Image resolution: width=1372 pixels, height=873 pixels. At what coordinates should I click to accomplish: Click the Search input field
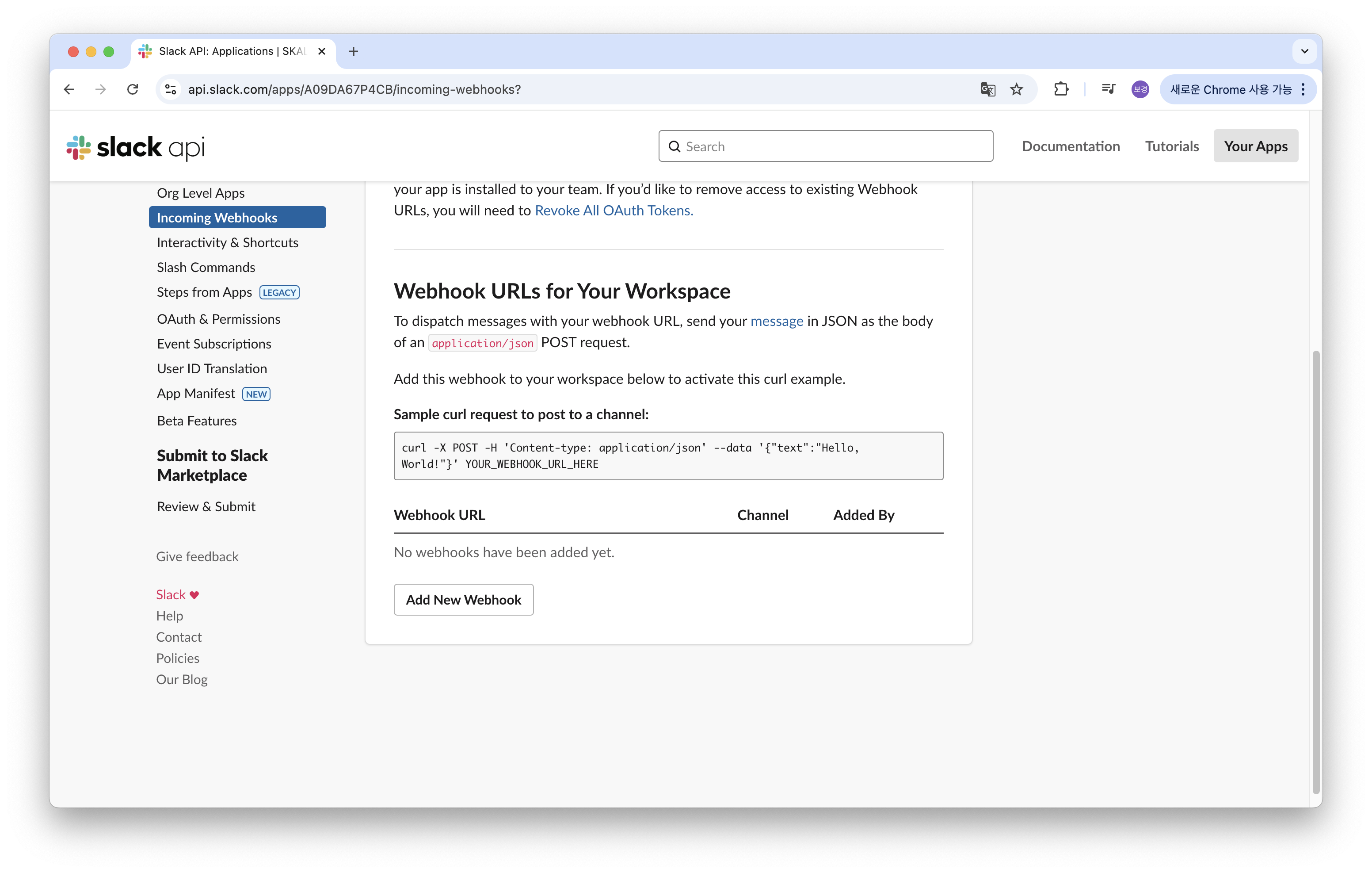pyautogui.click(x=826, y=146)
